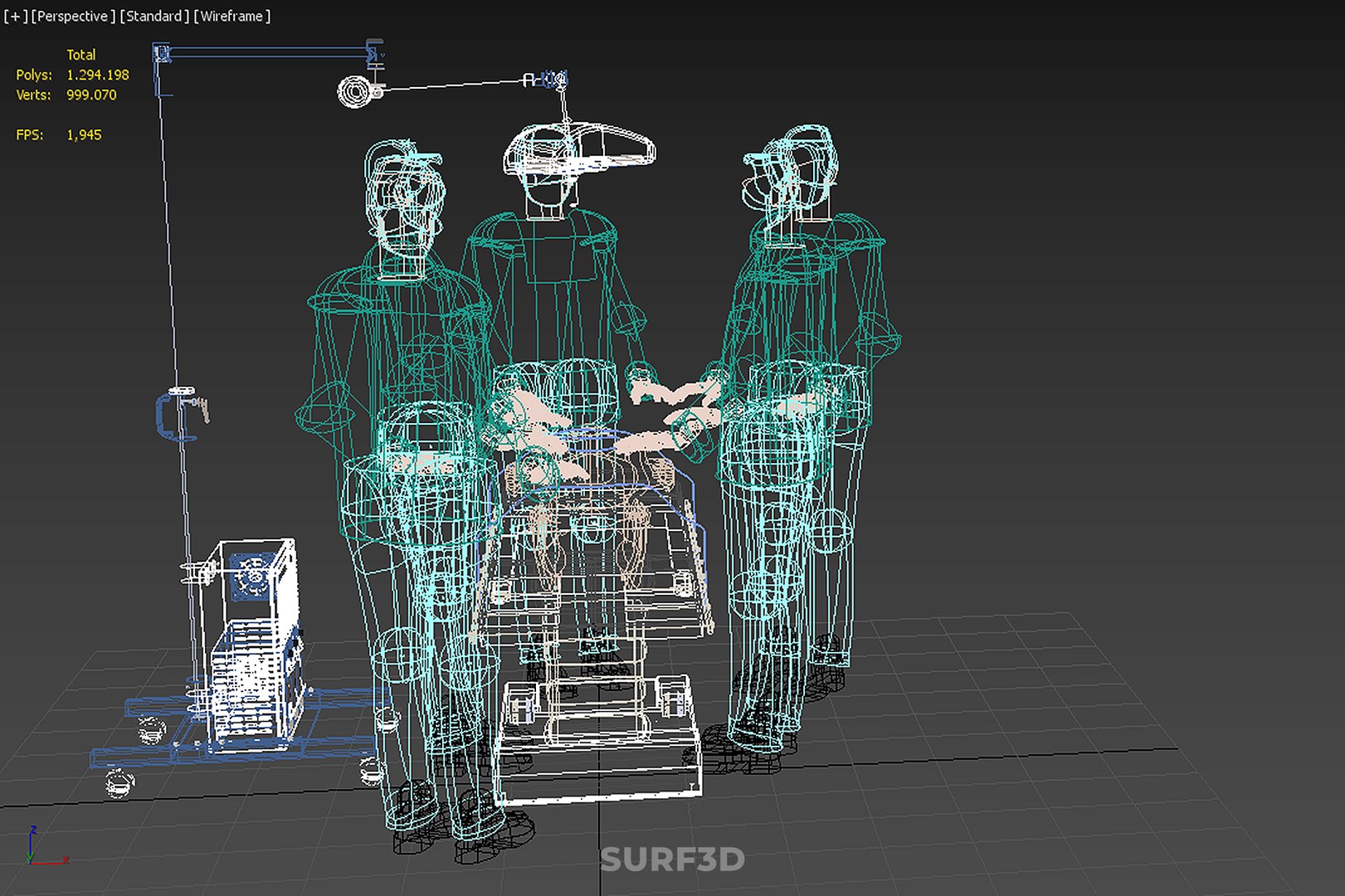
Task: Click the Polys count 1.294.198
Action: click(98, 75)
